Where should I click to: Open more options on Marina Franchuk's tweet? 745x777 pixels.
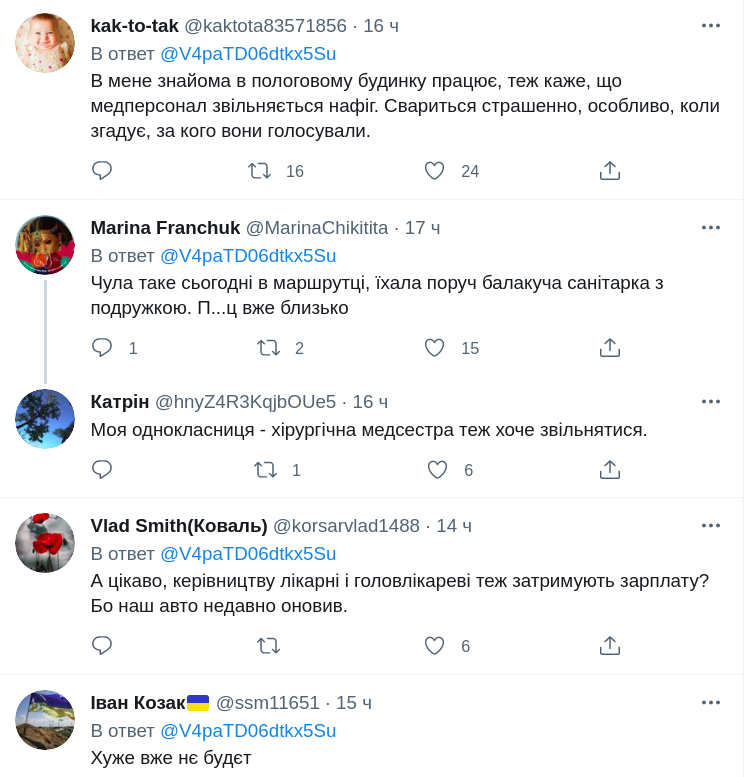pyautogui.click(x=711, y=227)
